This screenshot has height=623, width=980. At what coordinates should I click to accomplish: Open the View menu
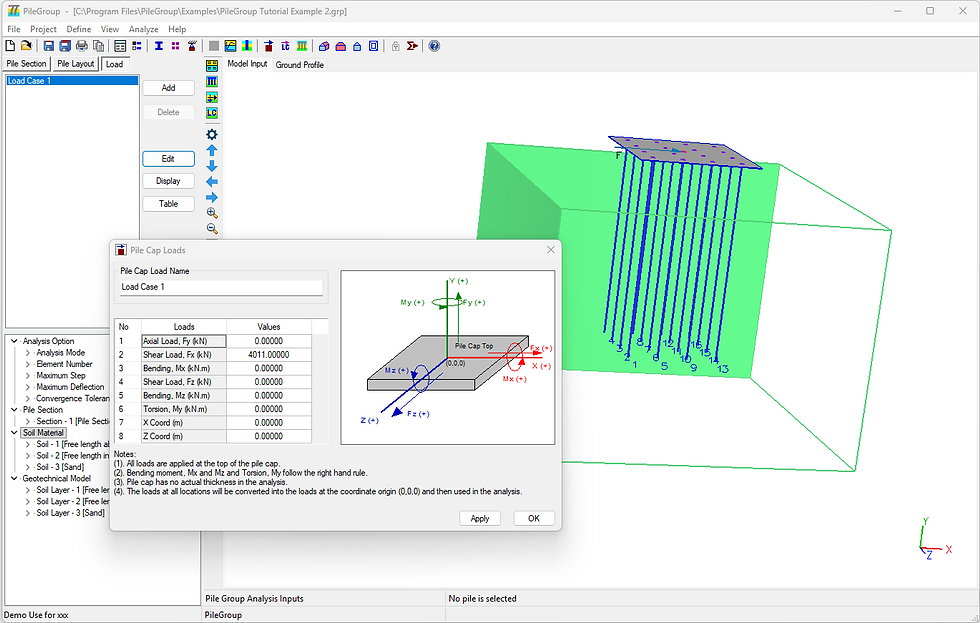coord(110,29)
